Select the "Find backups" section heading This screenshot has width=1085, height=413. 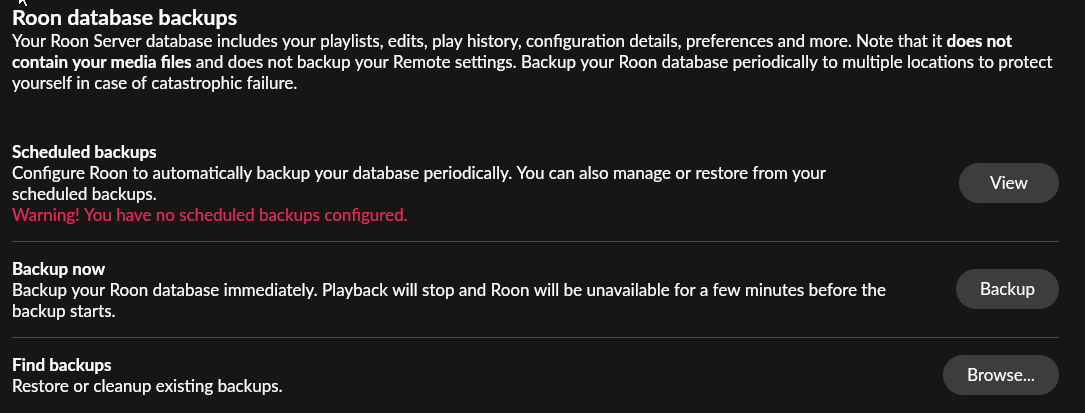point(61,365)
